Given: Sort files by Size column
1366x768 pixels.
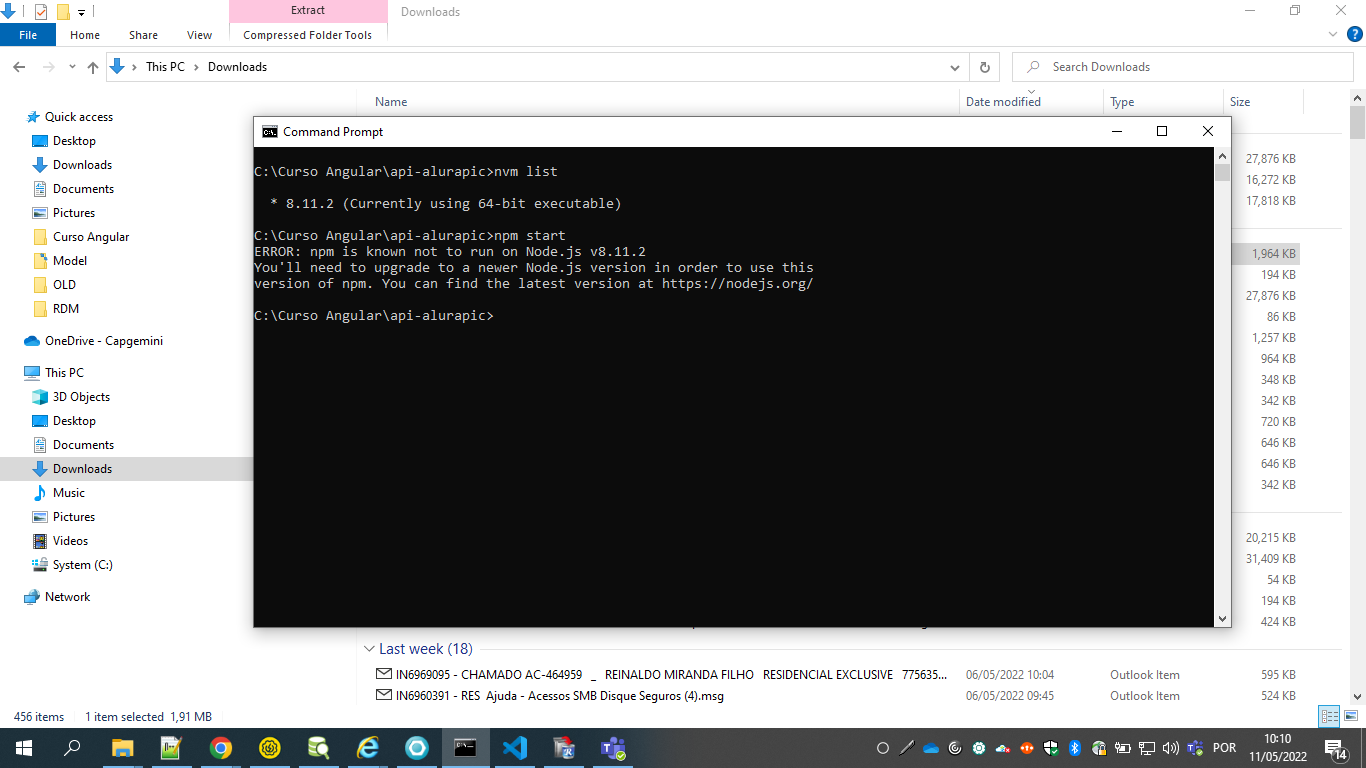Looking at the screenshot, I should pyautogui.click(x=1240, y=102).
